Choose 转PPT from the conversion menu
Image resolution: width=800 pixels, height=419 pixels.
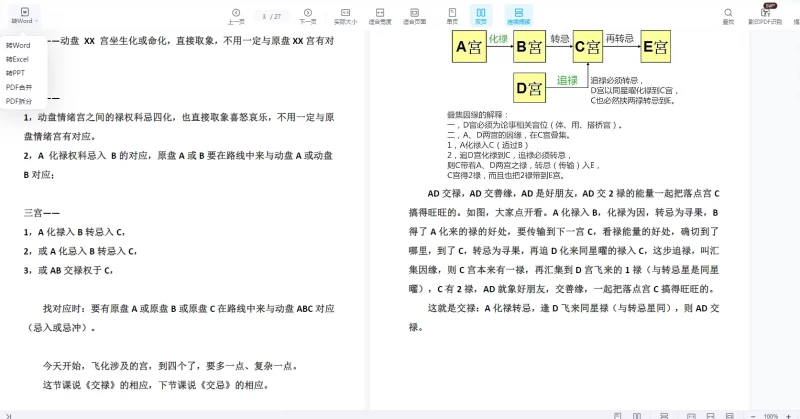pos(16,73)
